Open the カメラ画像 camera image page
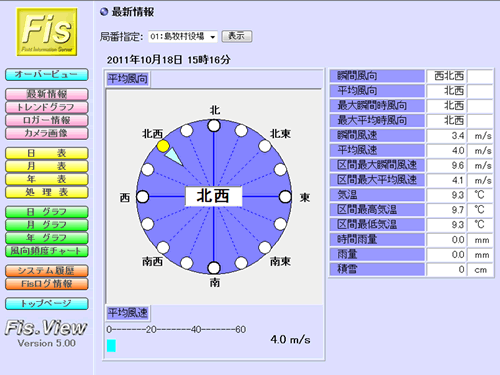The height and width of the screenshot is (375, 500). click(47, 133)
